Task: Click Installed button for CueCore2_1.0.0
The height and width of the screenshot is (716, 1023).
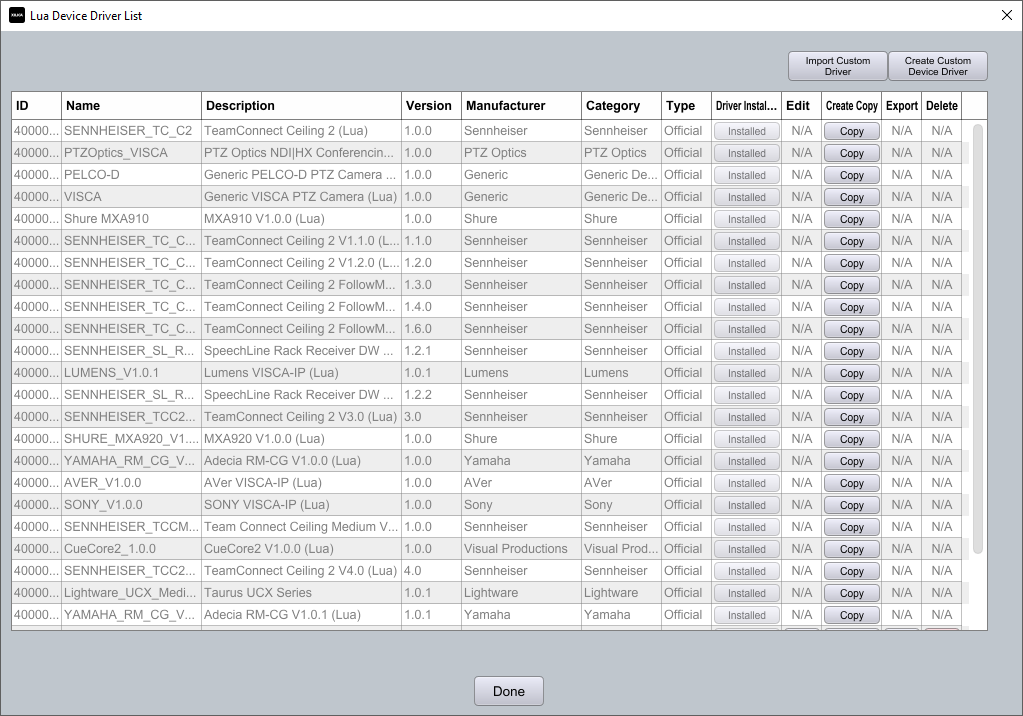Action: click(x=746, y=550)
